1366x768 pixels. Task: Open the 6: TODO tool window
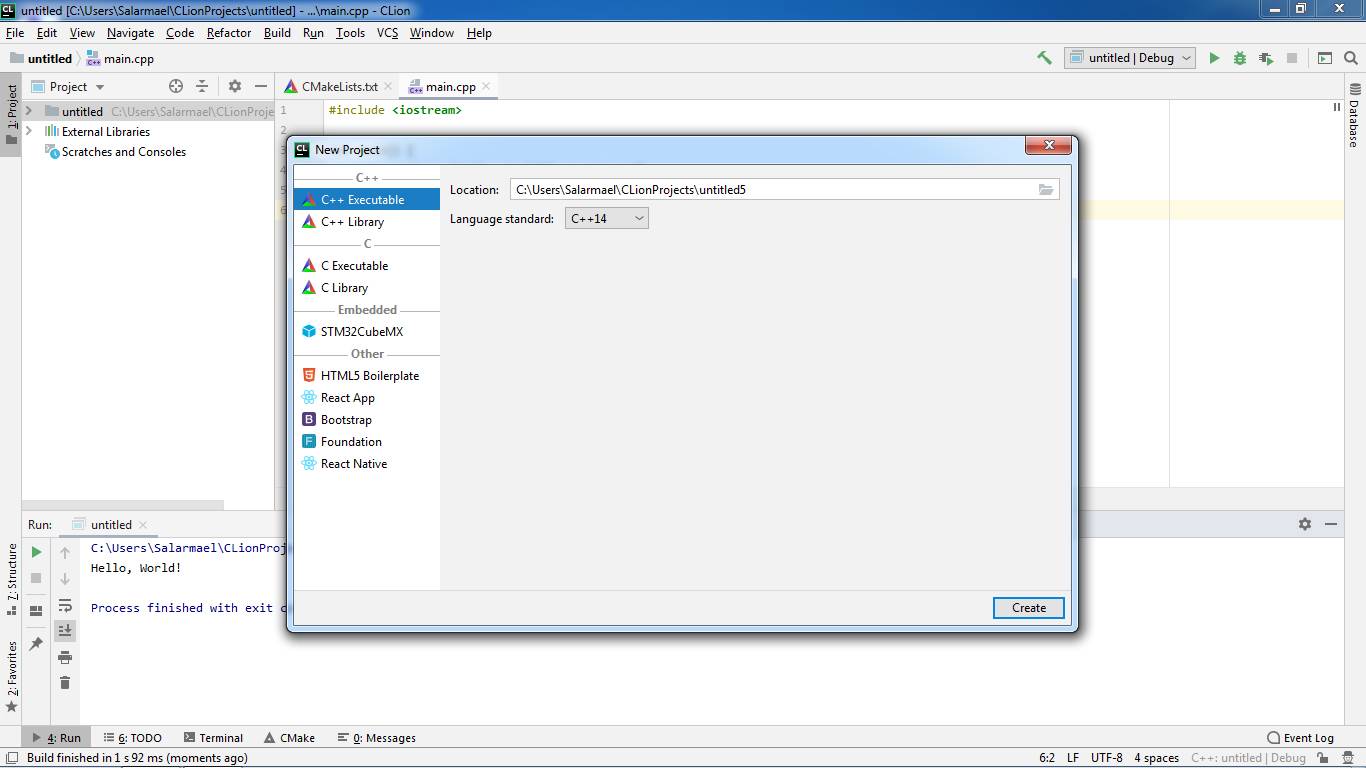pyautogui.click(x=132, y=738)
